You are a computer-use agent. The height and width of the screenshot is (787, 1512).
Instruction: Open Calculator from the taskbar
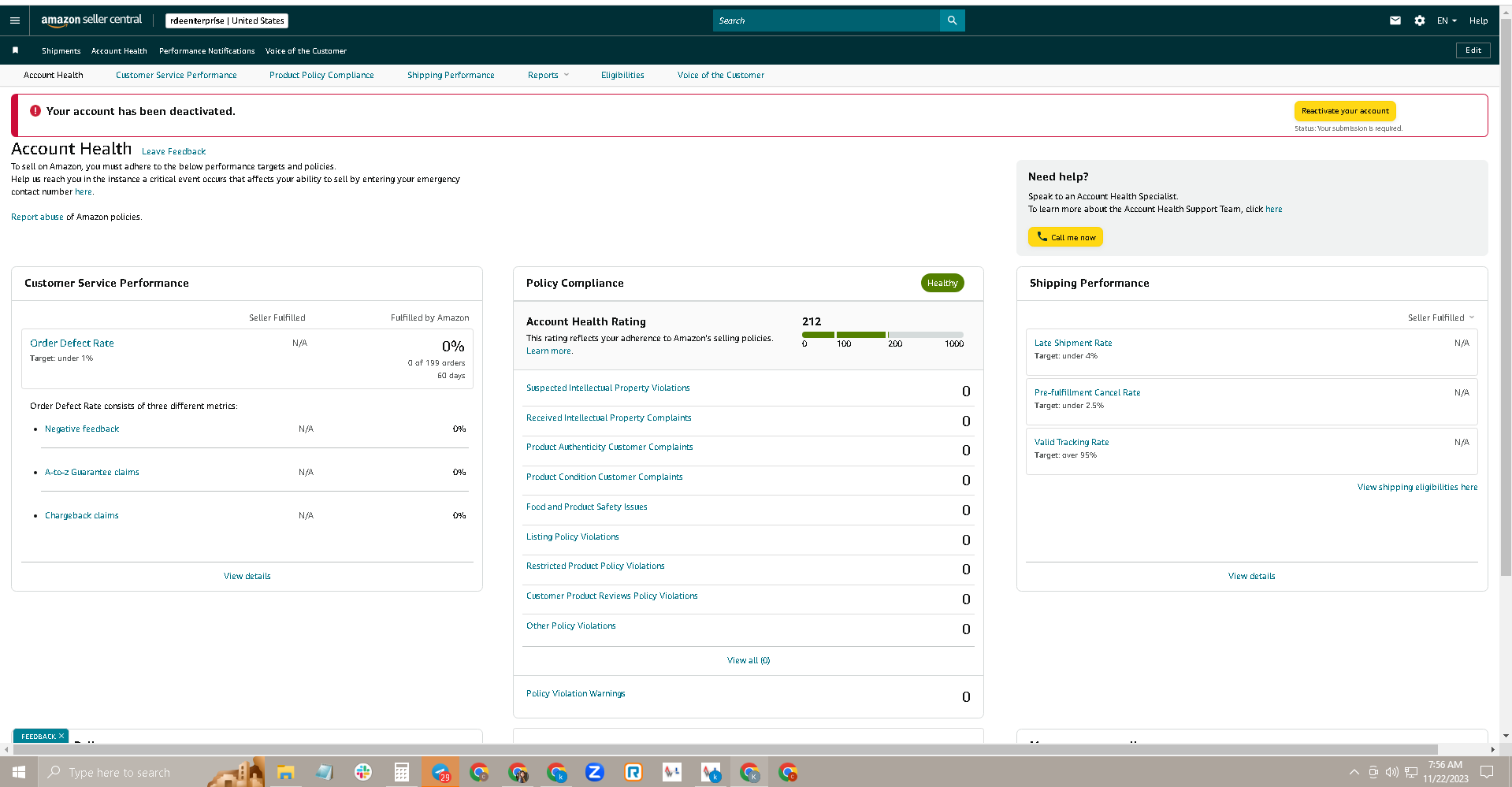pyautogui.click(x=401, y=772)
